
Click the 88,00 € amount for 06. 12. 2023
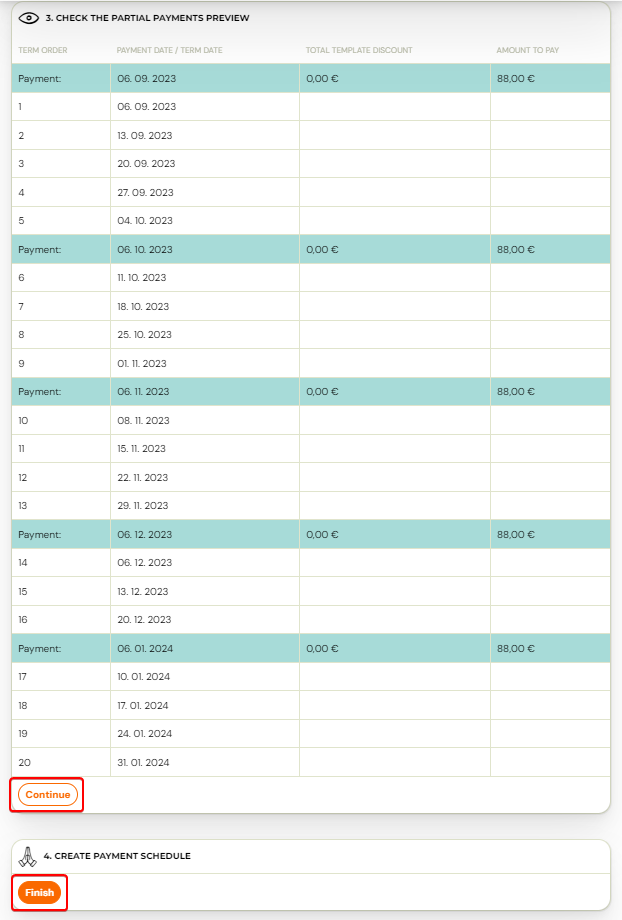[x=516, y=535]
